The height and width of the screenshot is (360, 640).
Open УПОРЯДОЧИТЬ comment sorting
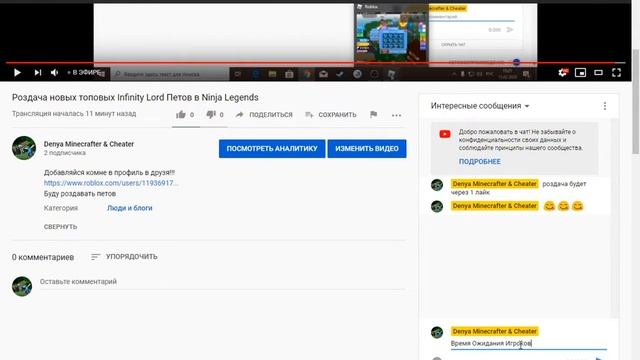[x=124, y=257]
